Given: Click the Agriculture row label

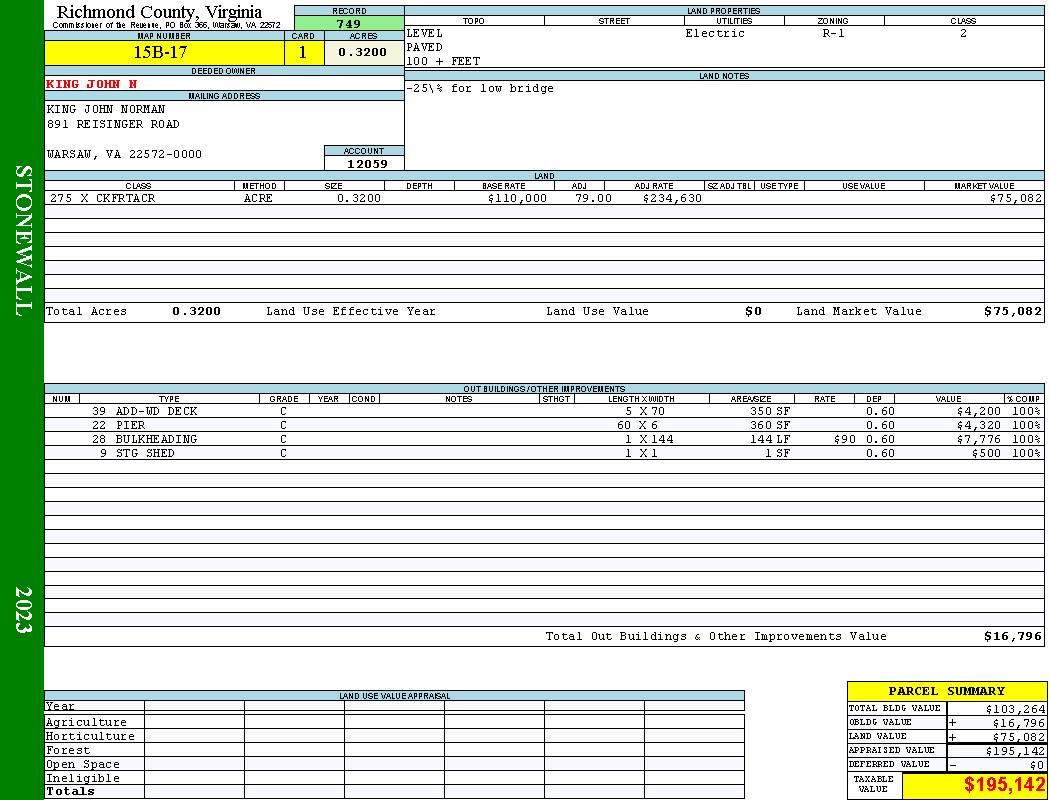Looking at the screenshot, I should click(86, 722).
